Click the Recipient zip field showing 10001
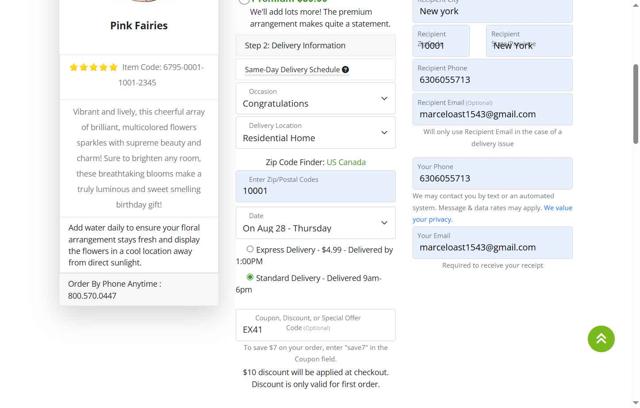This screenshot has height=408, width=640. pos(441,41)
